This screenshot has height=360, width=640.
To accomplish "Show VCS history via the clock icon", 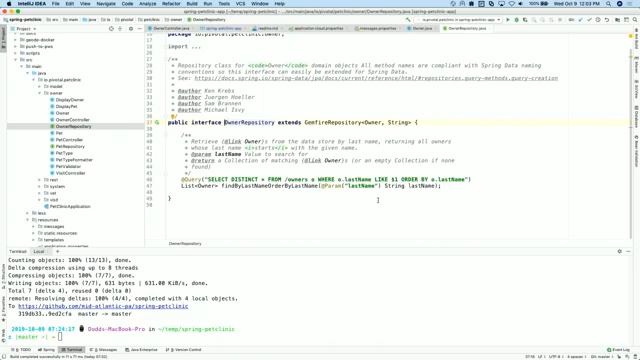I will coord(598,20).
